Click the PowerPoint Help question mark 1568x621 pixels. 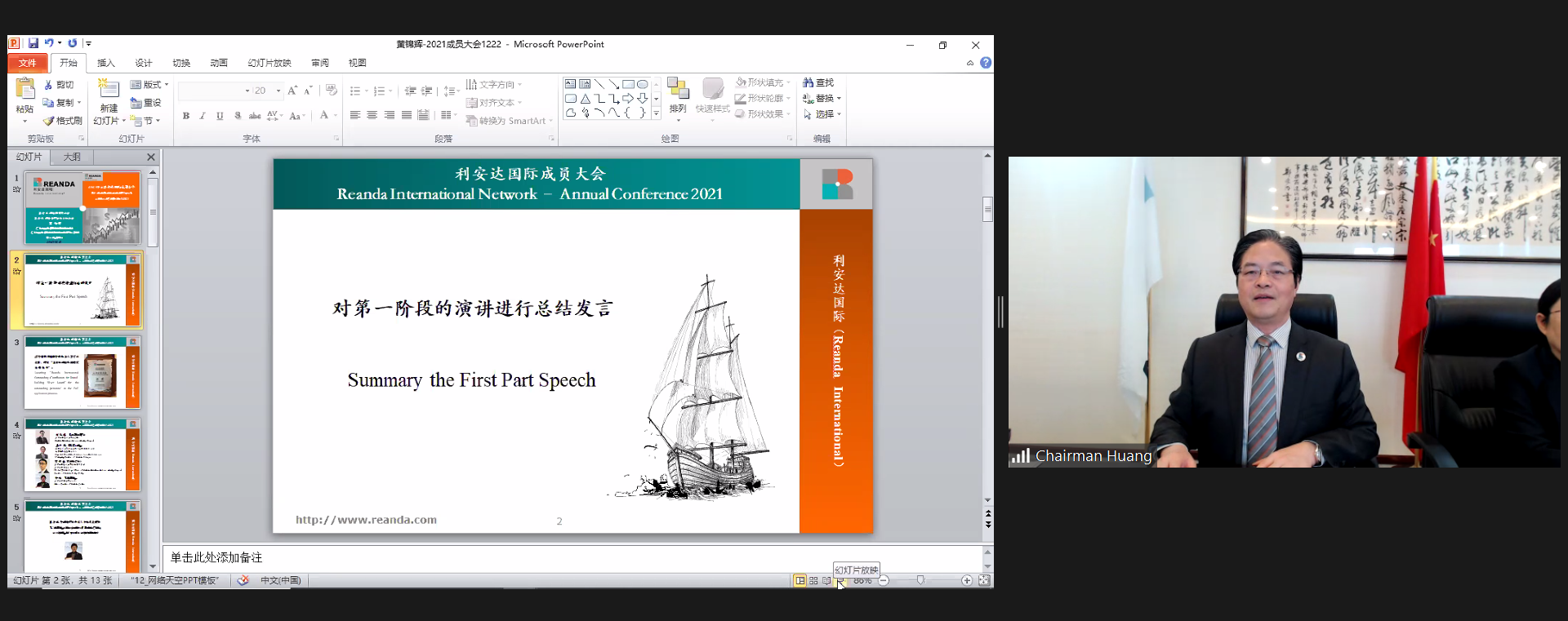(x=986, y=63)
